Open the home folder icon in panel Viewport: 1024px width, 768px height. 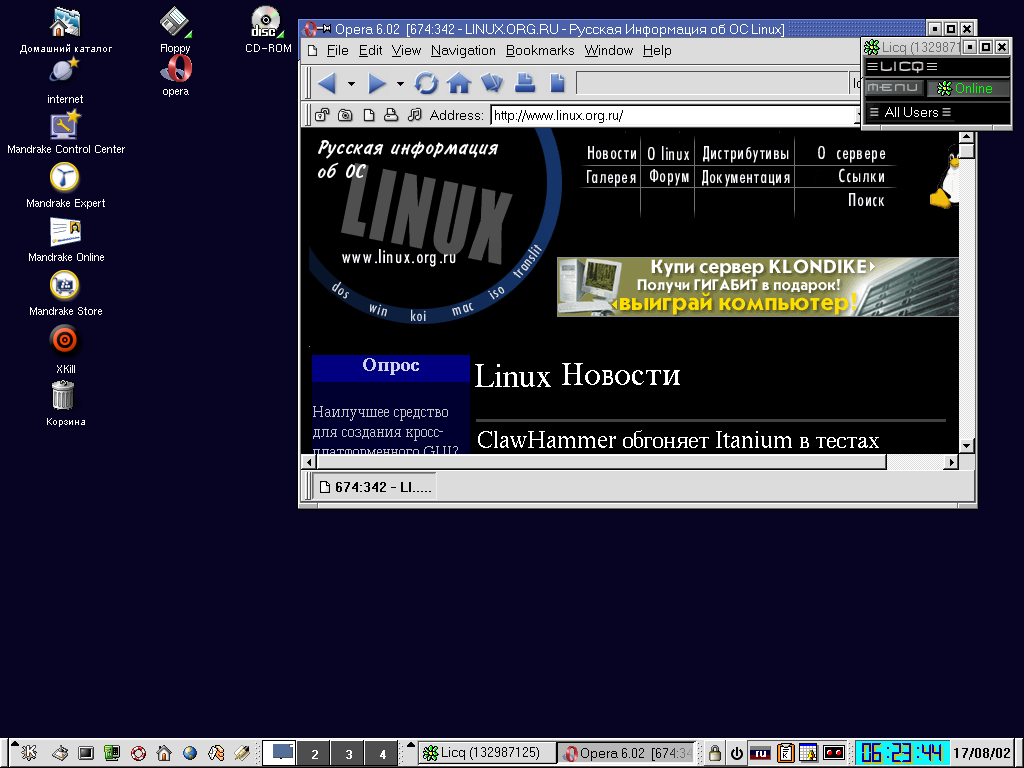coord(164,753)
